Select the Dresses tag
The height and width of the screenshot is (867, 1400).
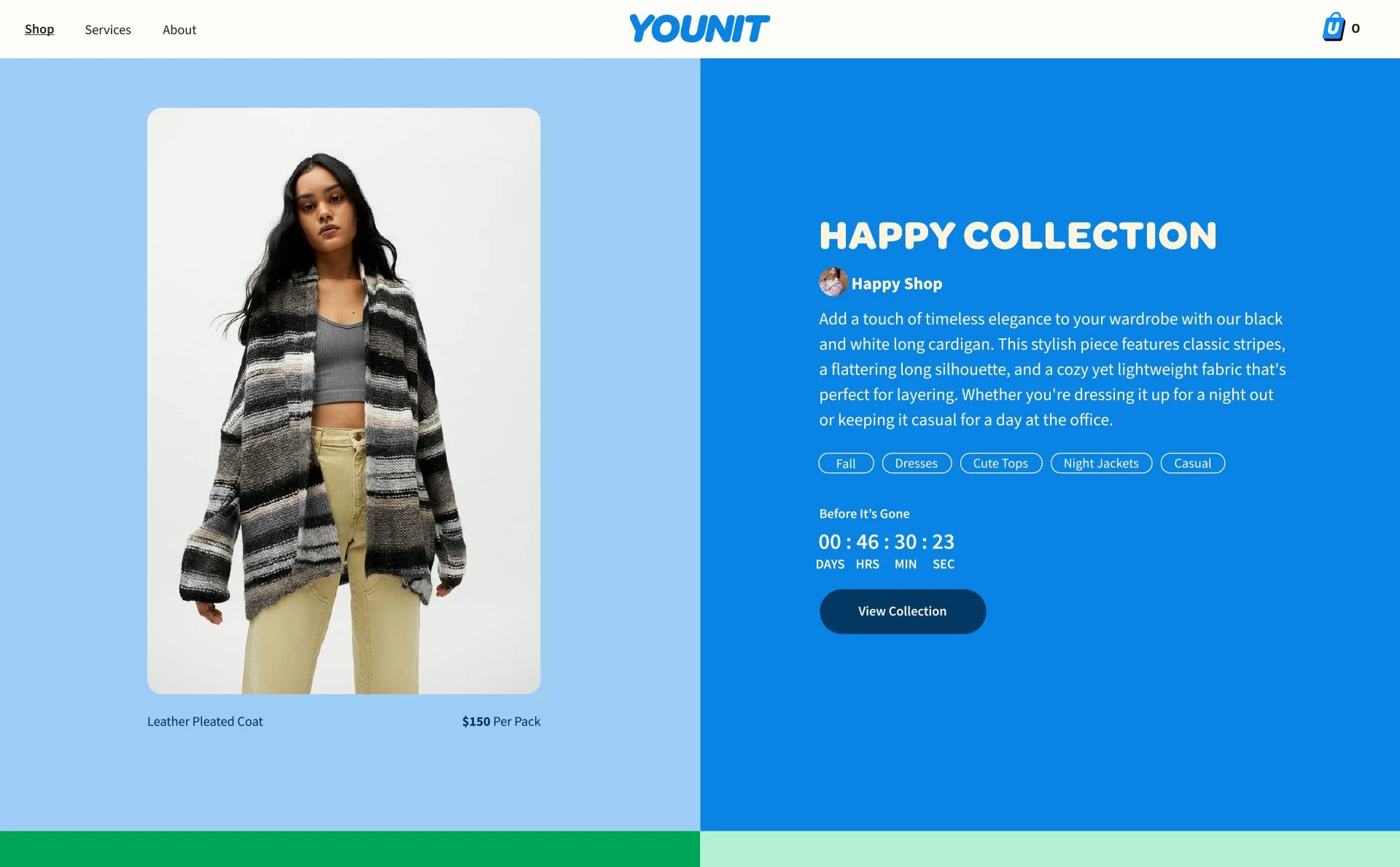[917, 463]
